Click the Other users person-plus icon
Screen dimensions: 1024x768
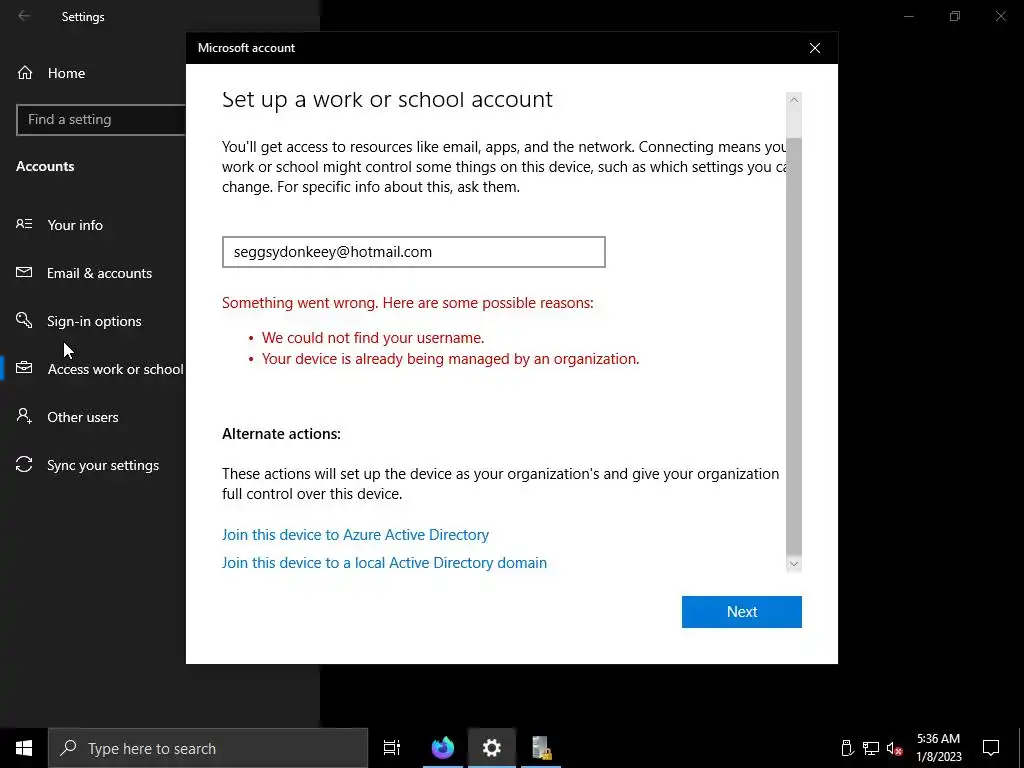click(24, 416)
